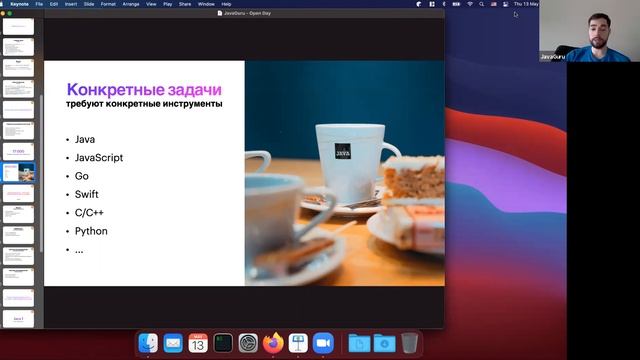Click the Thu 13 May date in menu bar

click(526, 4)
